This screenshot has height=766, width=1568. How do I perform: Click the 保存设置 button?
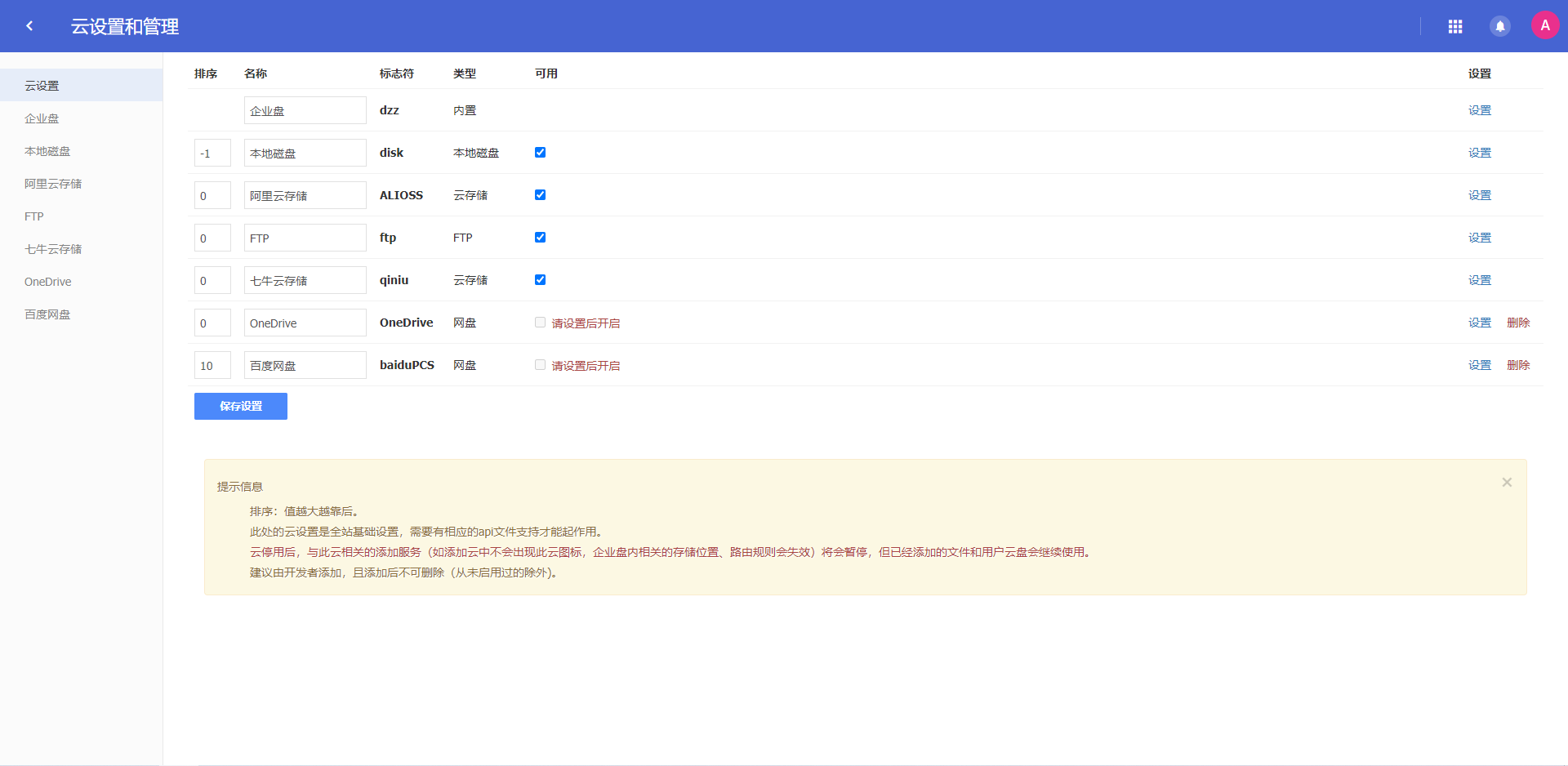tap(240, 406)
